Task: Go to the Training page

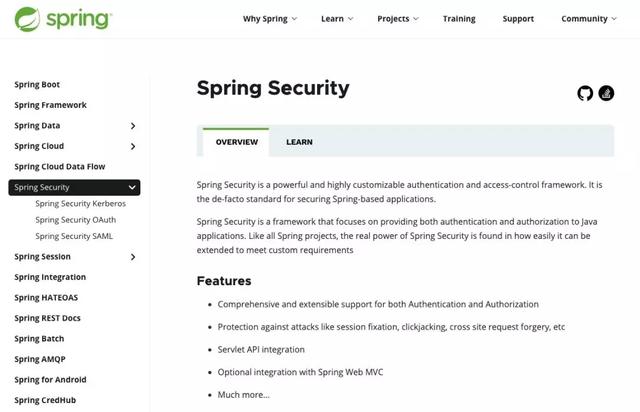Action: (459, 19)
